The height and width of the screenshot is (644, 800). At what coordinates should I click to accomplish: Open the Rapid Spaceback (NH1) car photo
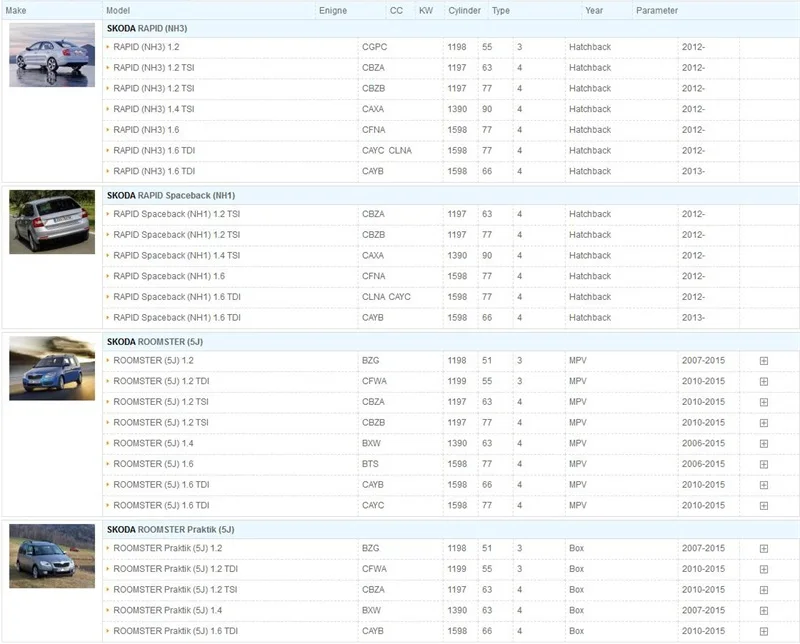click(x=52, y=221)
